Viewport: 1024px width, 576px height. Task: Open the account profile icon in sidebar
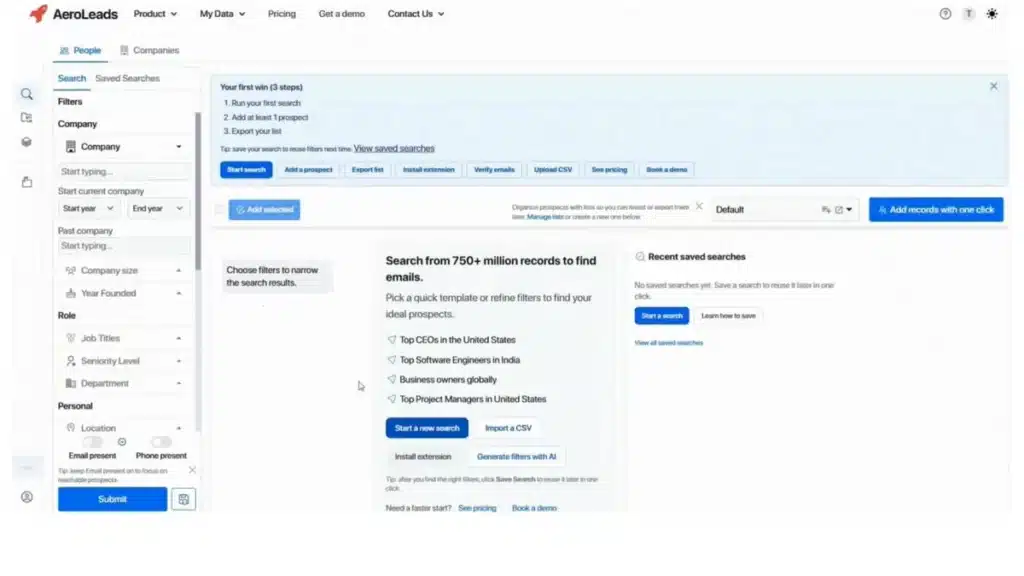pyautogui.click(x=27, y=497)
